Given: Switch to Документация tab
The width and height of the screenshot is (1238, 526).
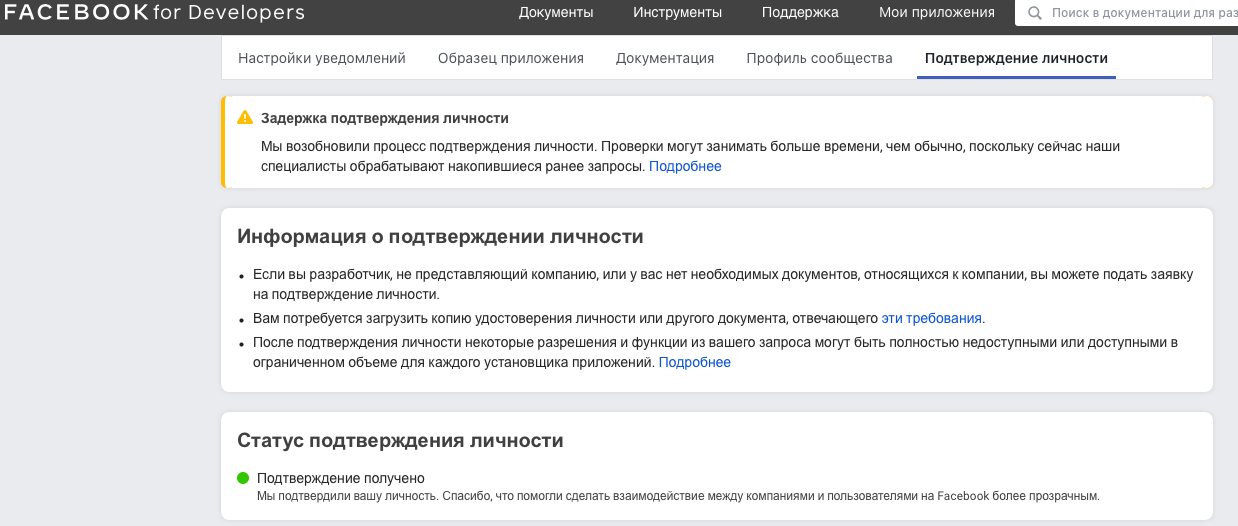Looking at the screenshot, I should coord(665,58).
